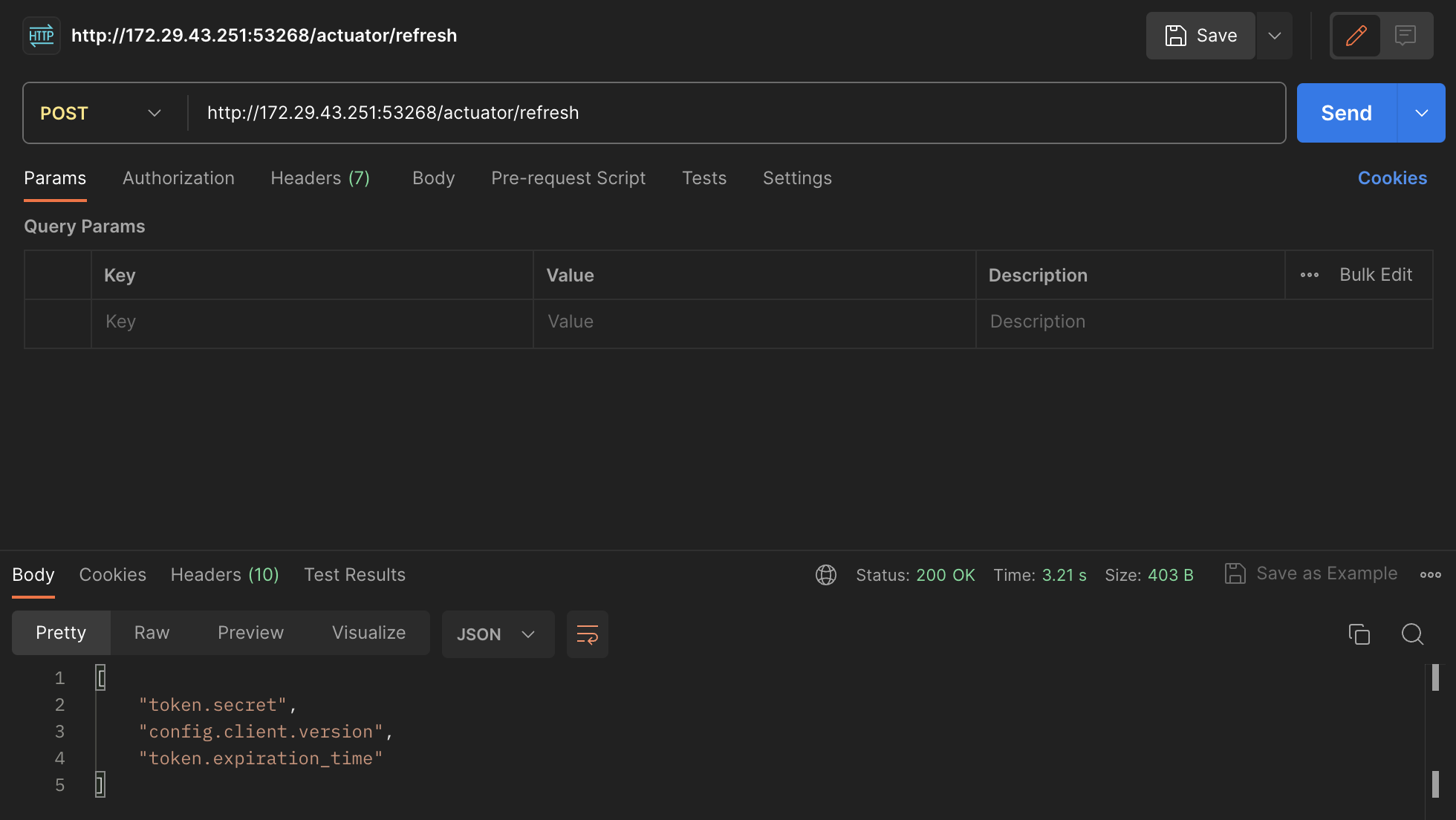
Task: Open the Cookies link
Action: point(1391,178)
